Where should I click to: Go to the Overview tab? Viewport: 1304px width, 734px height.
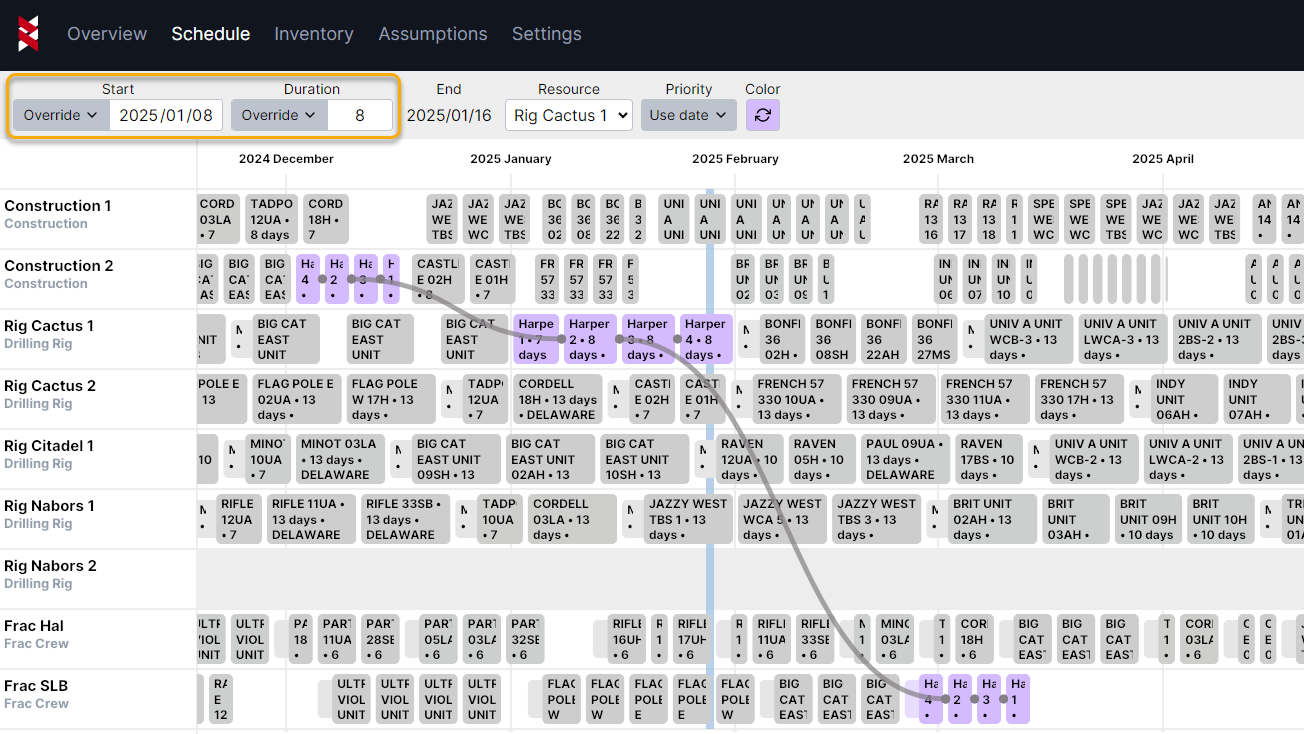tap(107, 34)
